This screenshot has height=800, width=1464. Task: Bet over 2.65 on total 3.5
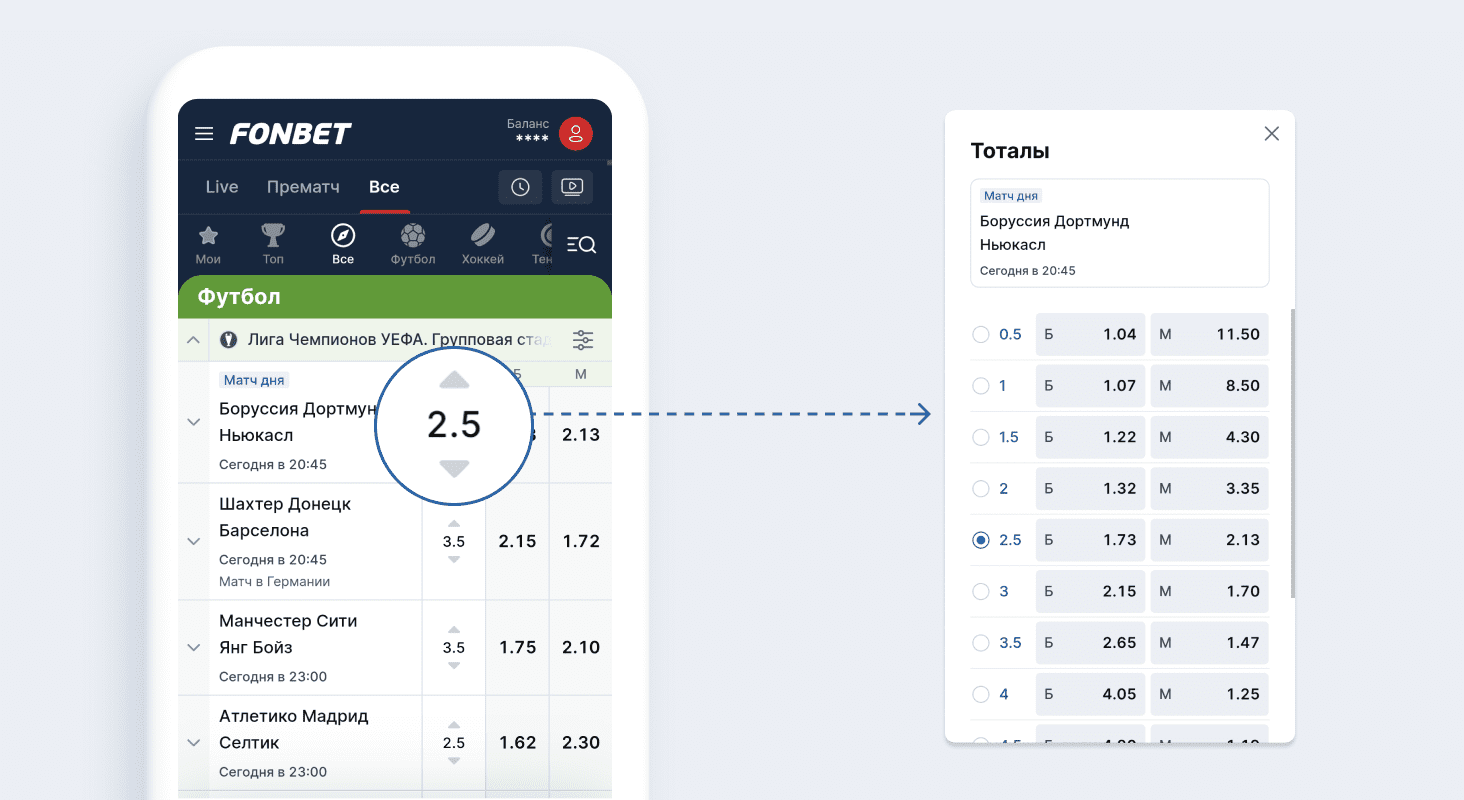click(x=1090, y=643)
